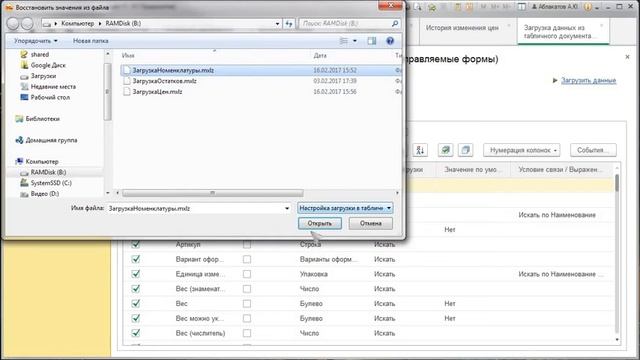The width and height of the screenshot is (640, 360).
Task: Click the sort A-Z icon above the table
Action: click(x=420, y=150)
